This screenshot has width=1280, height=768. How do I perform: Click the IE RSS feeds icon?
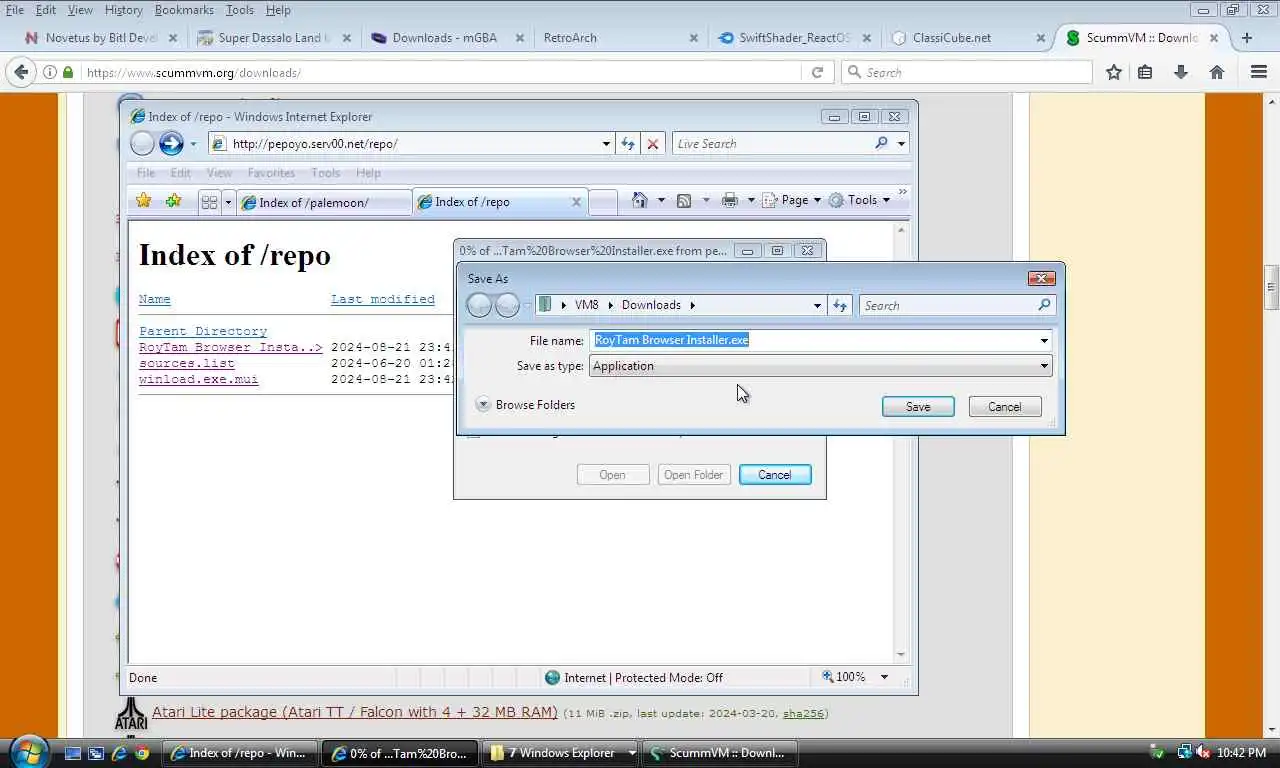tap(684, 200)
